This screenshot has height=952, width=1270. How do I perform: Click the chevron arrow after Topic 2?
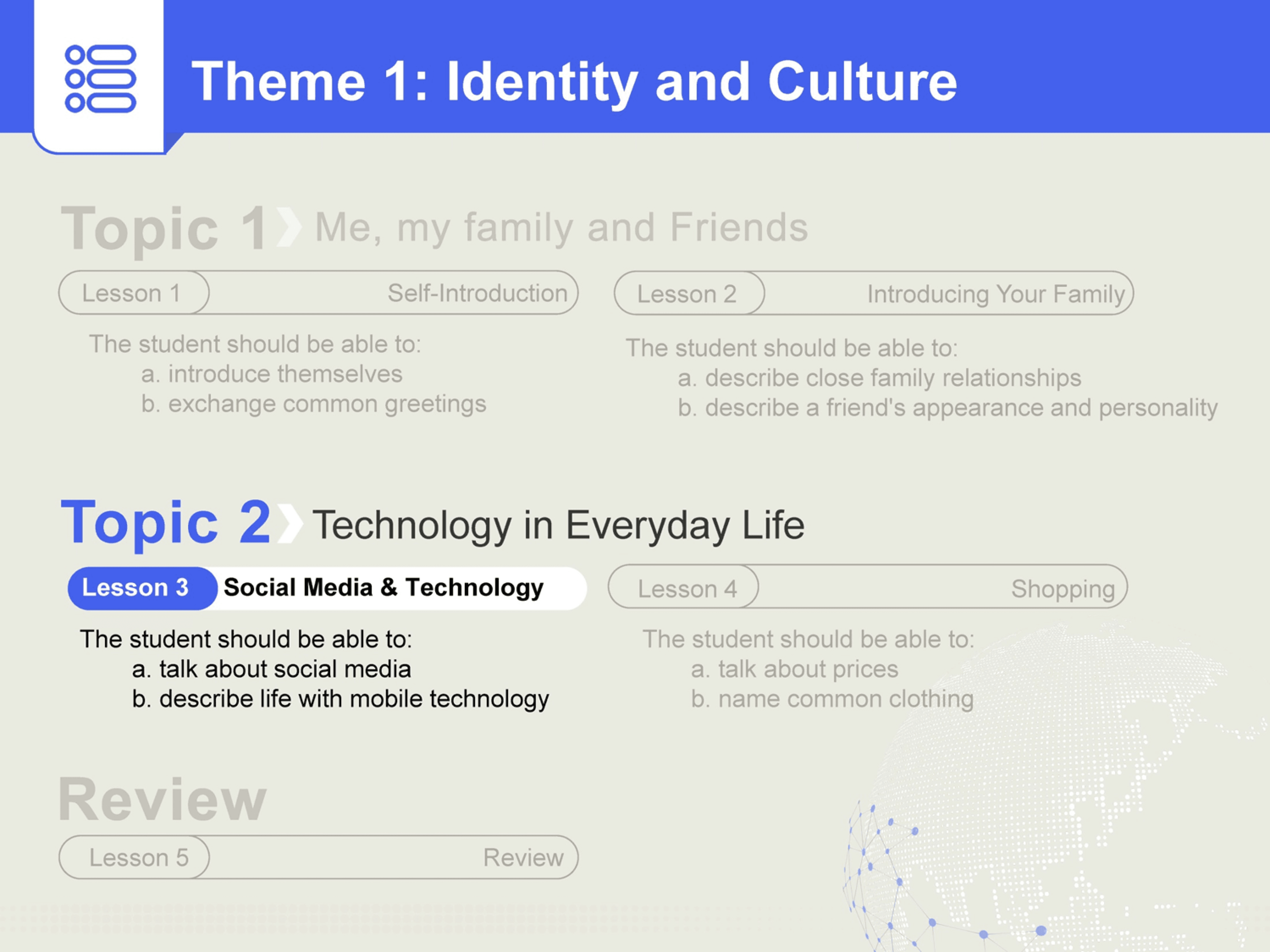pyautogui.click(x=290, y=523)
